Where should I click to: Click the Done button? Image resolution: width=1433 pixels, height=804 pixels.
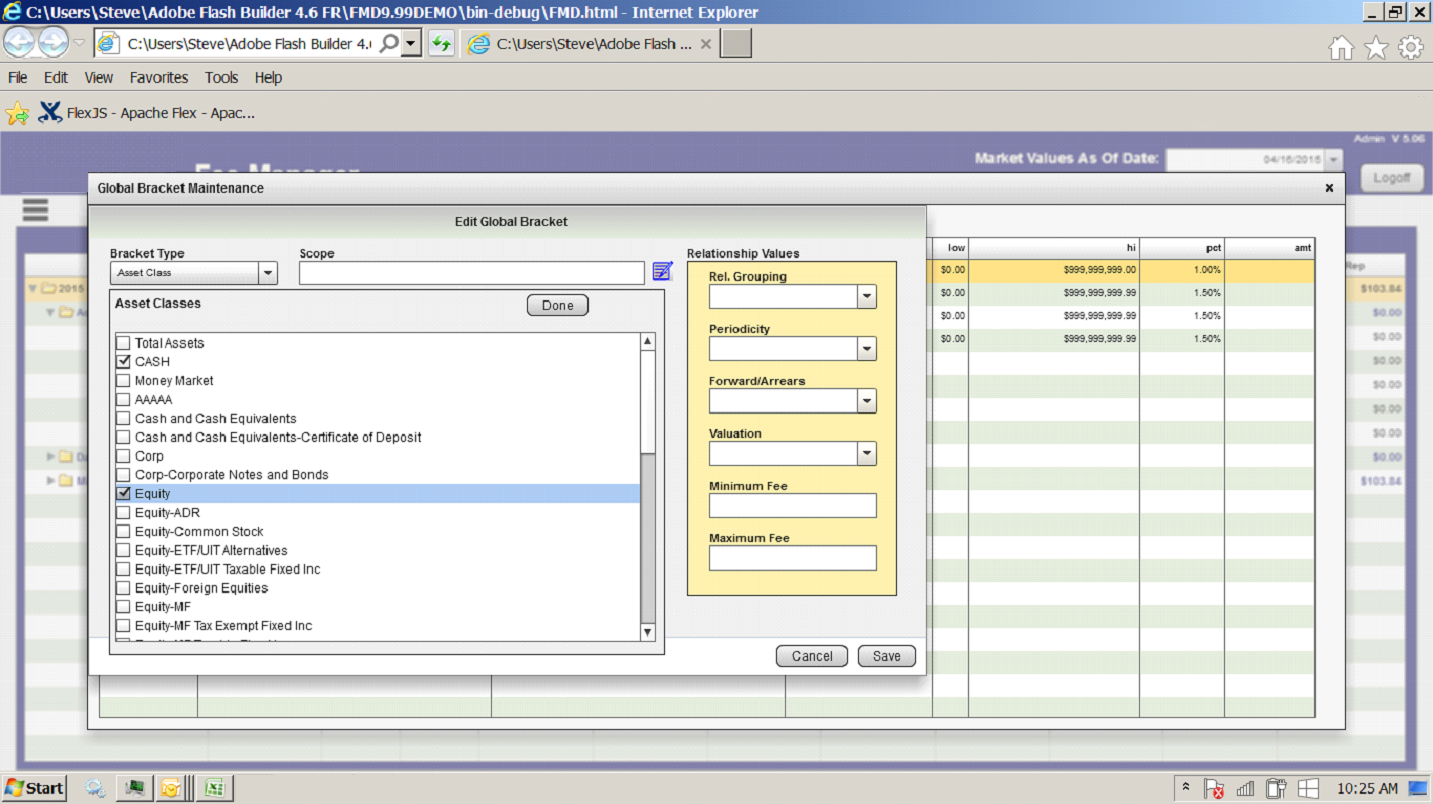pos(557,306)
